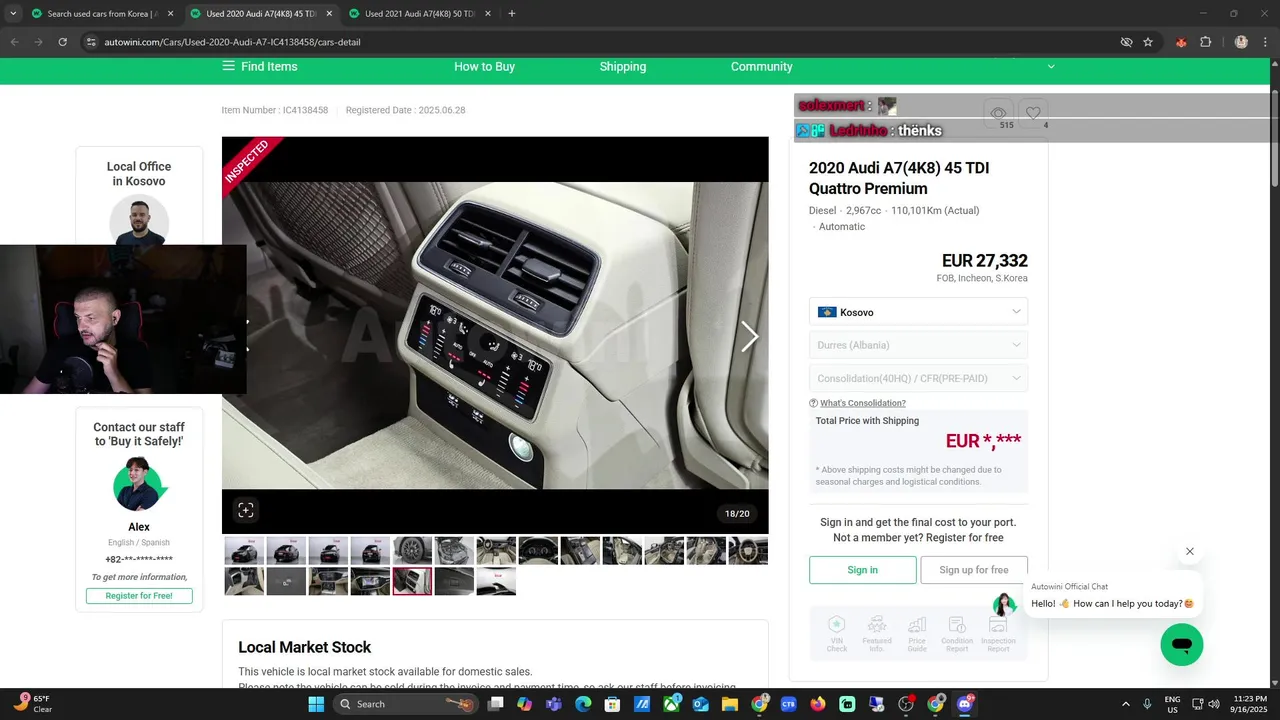The height and width of the screenshot is (720, 1280).
Task: Switch to Used 2021 Audi A7 tab
Action: pyautogui.click(x=418, y=14)
